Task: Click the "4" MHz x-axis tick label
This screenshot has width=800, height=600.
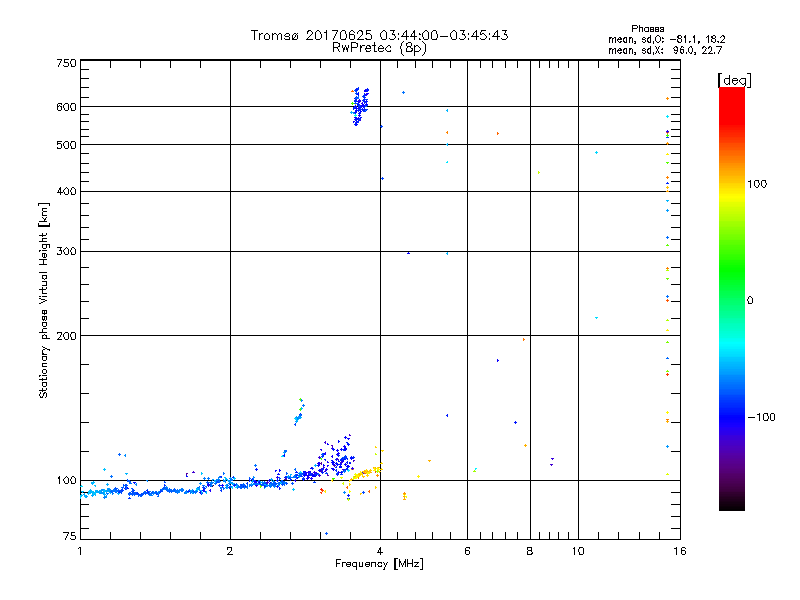Action: pos(380,551)
